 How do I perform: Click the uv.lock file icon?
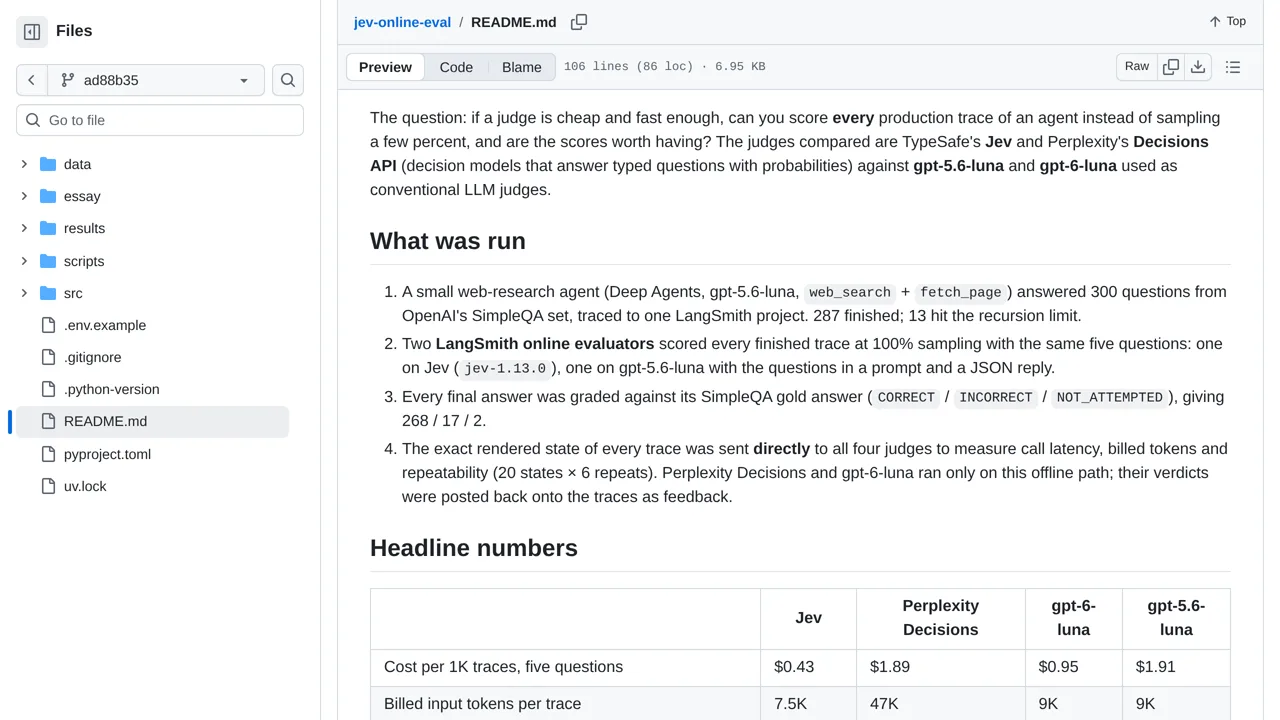(x=48, y=486)
